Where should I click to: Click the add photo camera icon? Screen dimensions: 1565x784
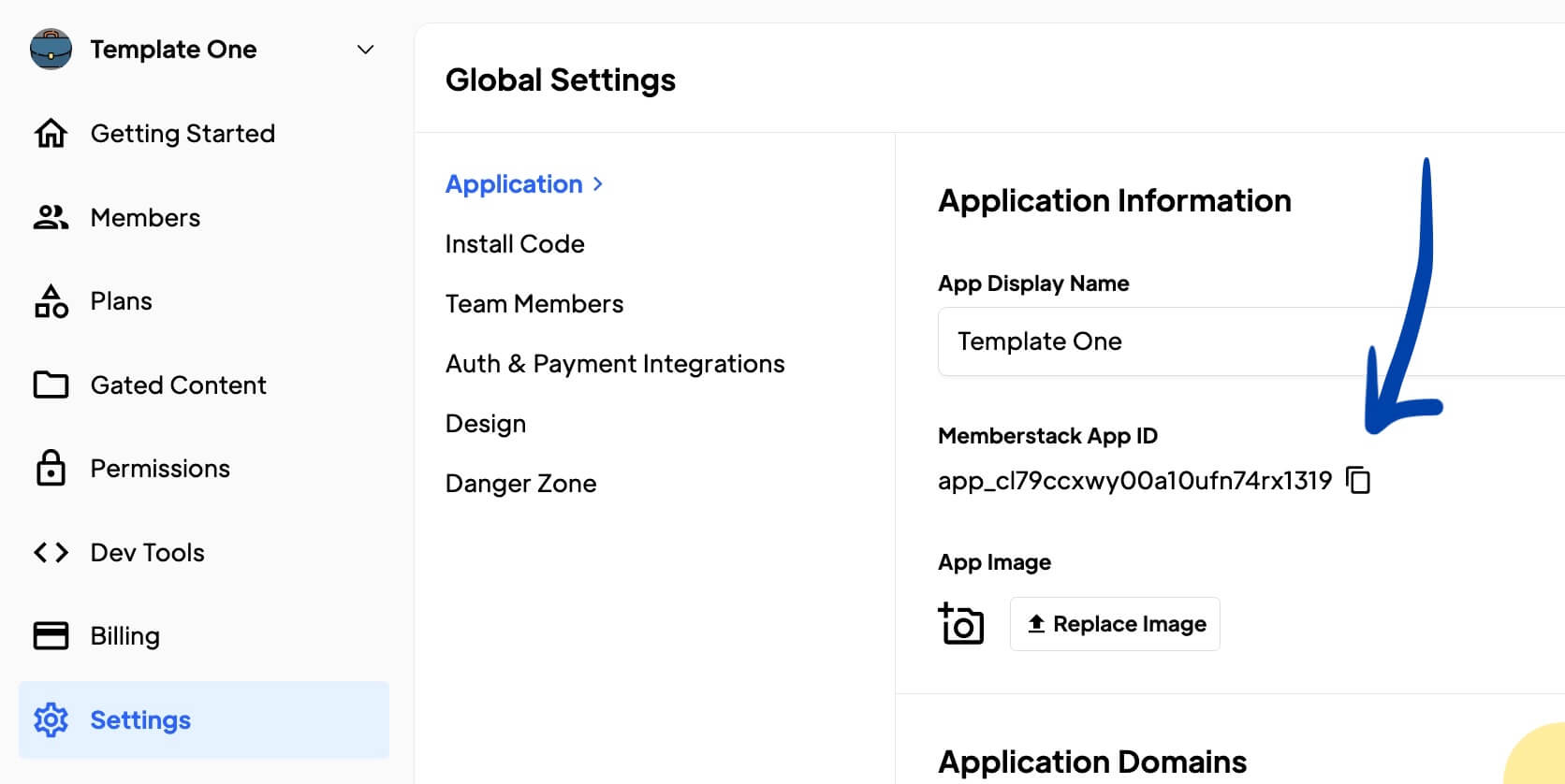961,623
